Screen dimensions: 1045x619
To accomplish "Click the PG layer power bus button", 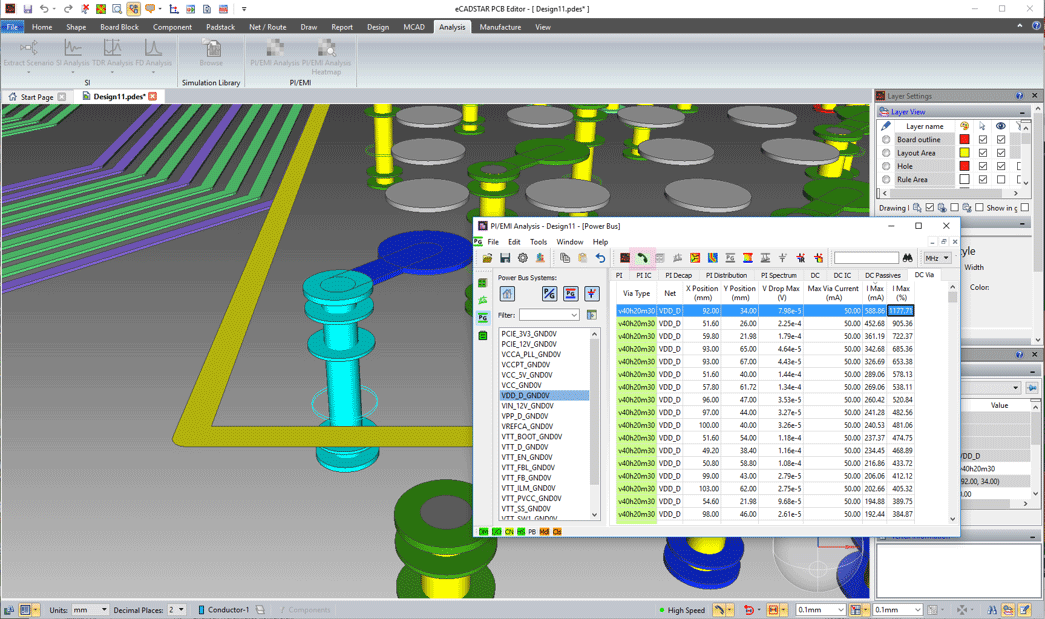I will (570, 294).
